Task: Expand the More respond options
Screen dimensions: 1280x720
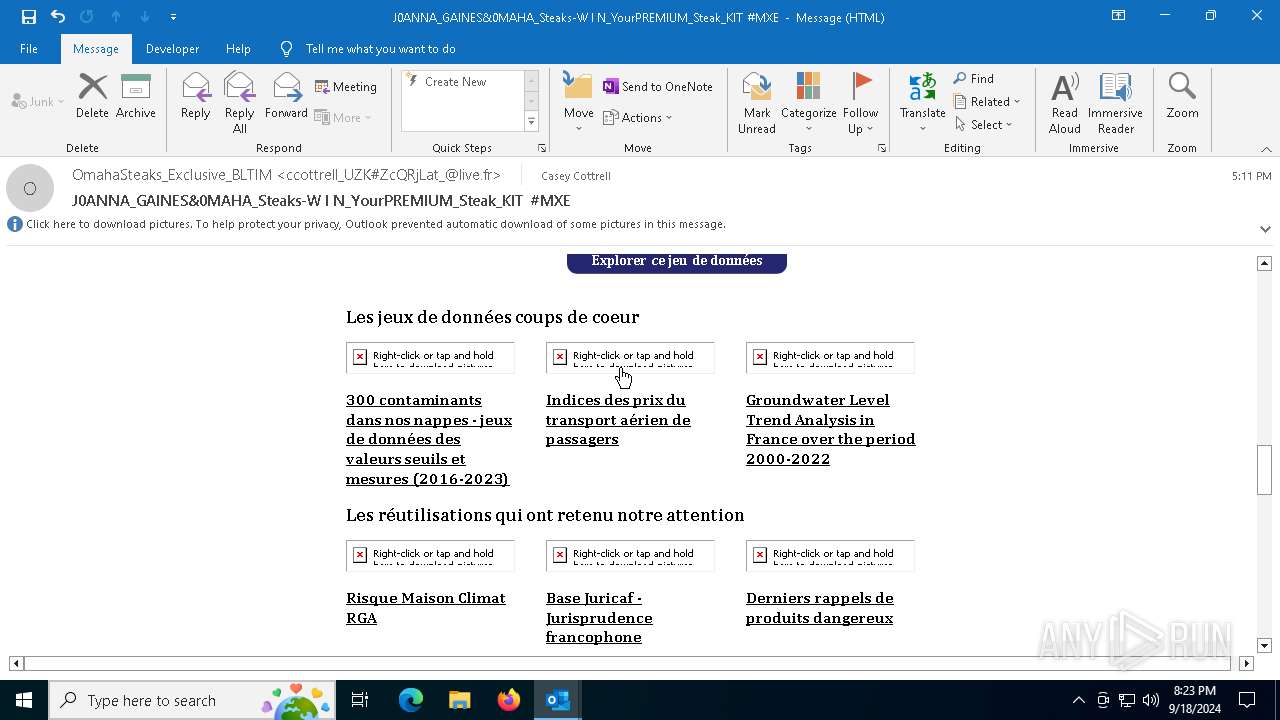Action: pyautogui.click(x=344, y=118)
